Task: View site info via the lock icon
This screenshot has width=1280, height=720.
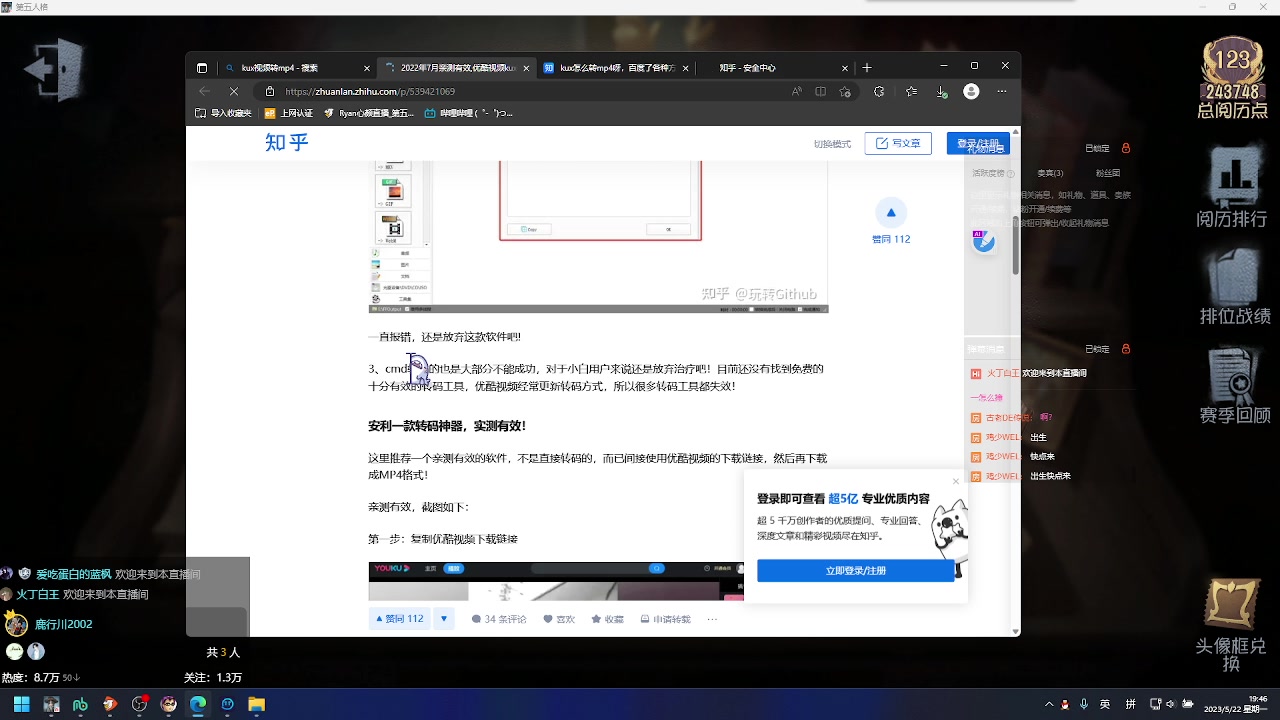Action: tap(270, 91)
